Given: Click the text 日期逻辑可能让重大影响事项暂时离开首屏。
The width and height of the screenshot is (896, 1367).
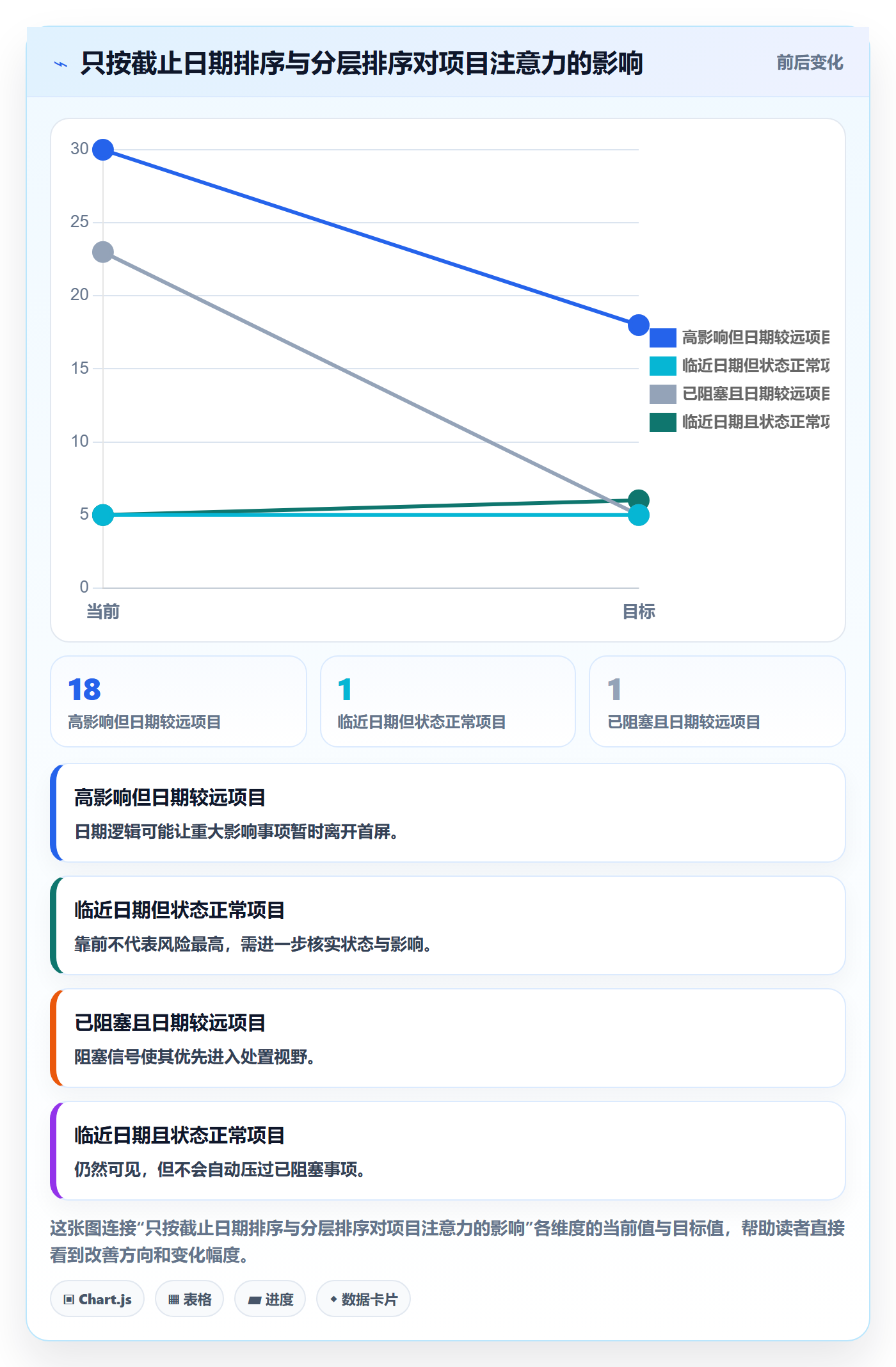Looking at the screenshot, I should 236,832.
